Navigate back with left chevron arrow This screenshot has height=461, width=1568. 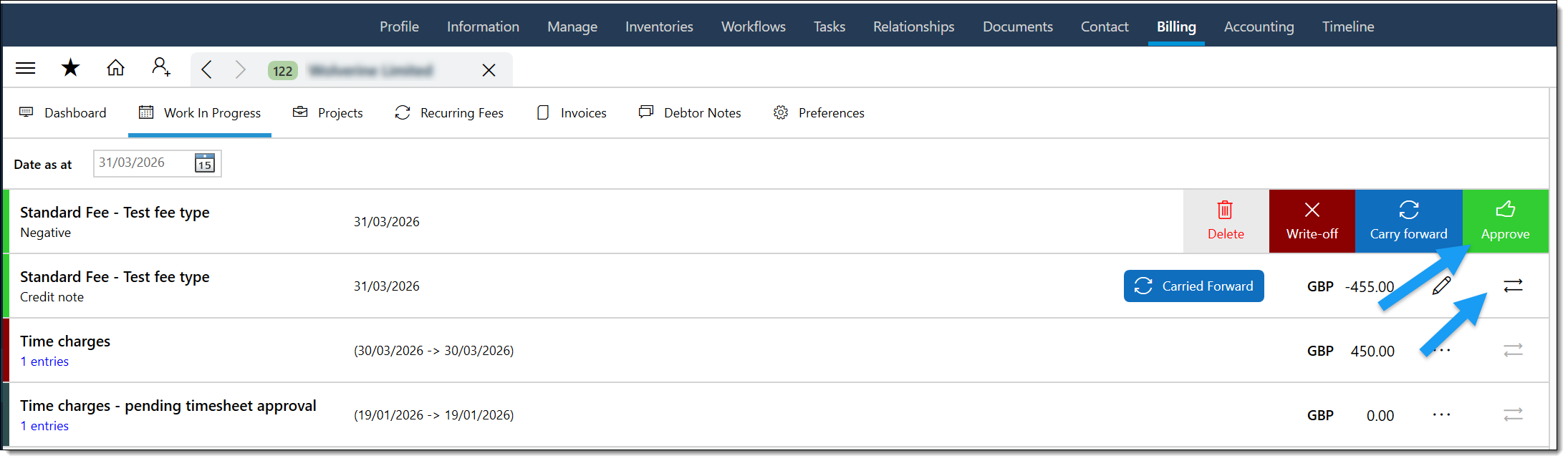[x=207, y=69]
